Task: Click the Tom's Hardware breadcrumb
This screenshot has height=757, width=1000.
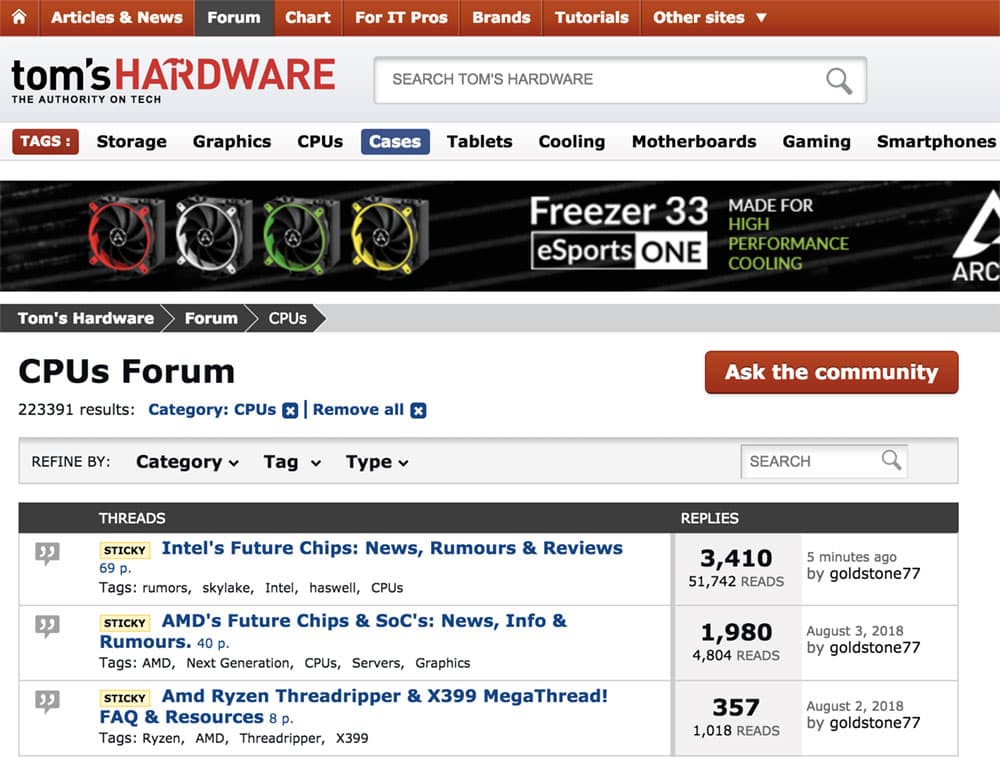Action: click(x=85, y=318)
